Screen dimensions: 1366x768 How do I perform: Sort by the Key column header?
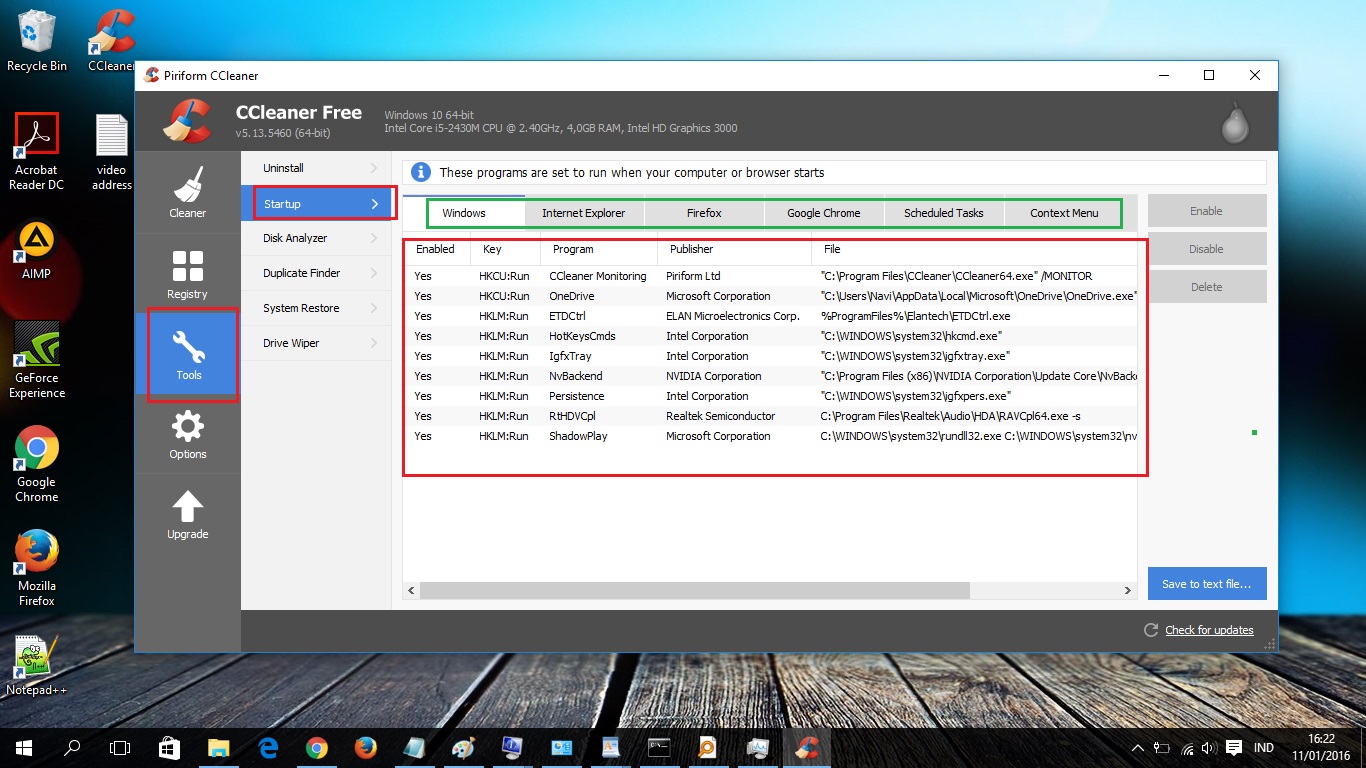point(506,249)
